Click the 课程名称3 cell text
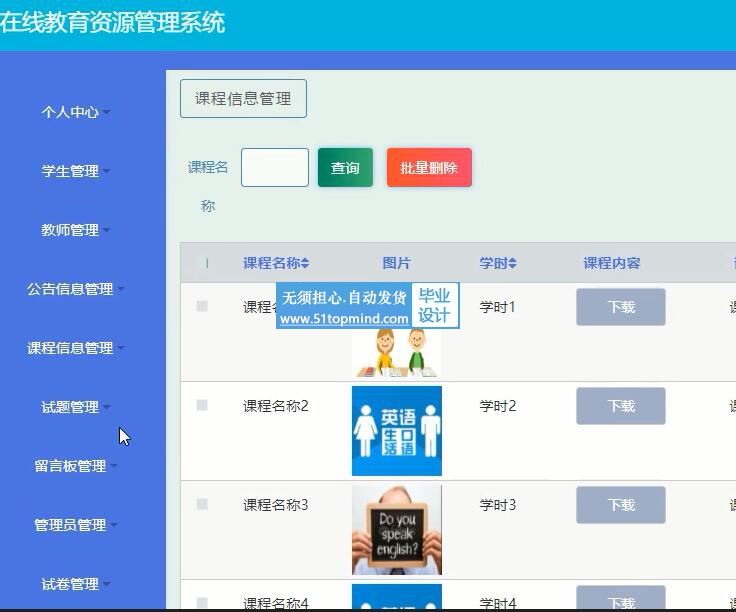736x612 pixels. pos(276,505)
